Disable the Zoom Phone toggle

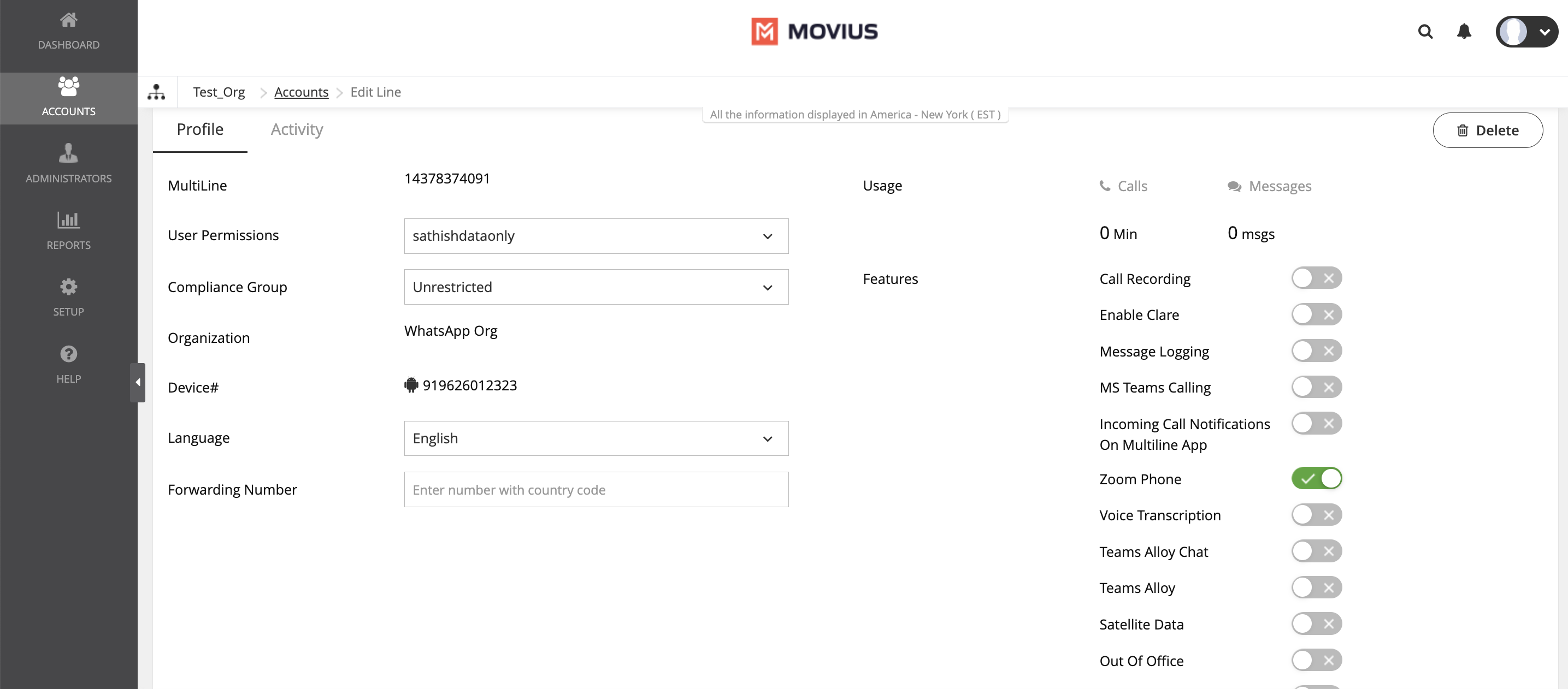tap(1316, 479)
